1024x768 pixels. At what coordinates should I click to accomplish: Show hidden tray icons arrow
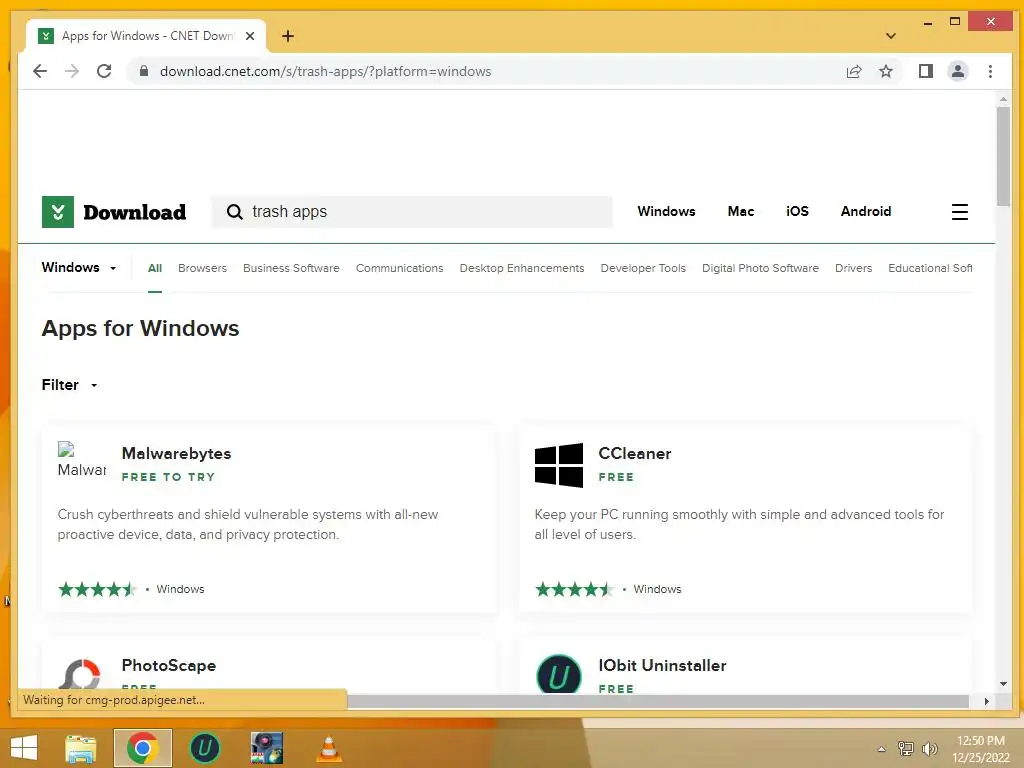pyautogui.click(x=882, y=749)
